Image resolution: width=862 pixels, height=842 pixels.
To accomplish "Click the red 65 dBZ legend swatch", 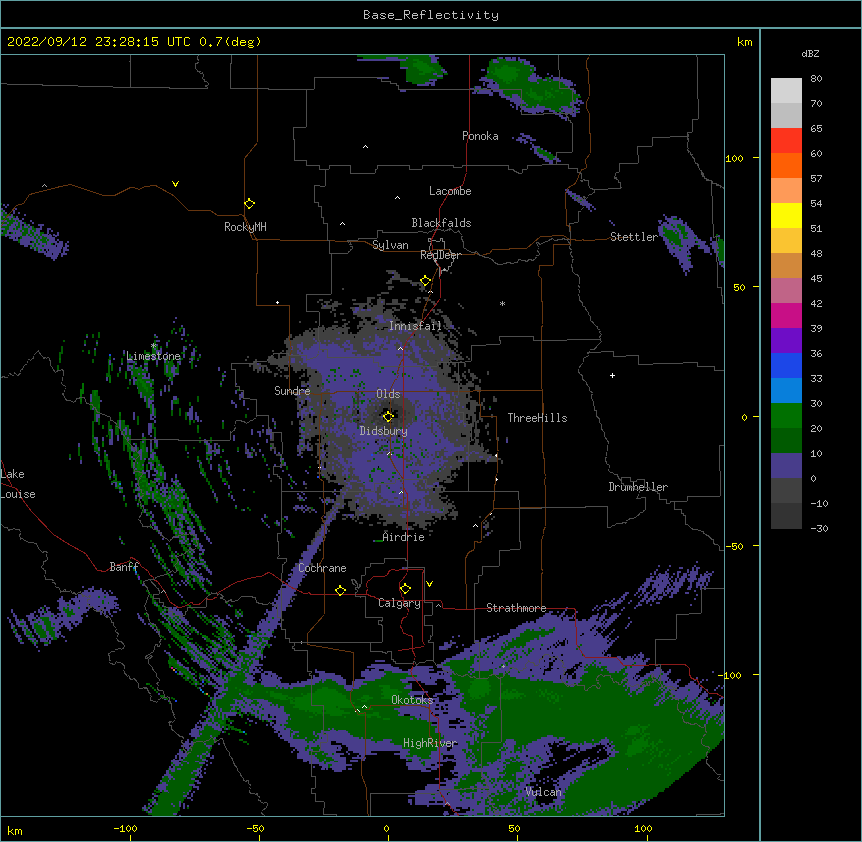I will pos(786,141).
